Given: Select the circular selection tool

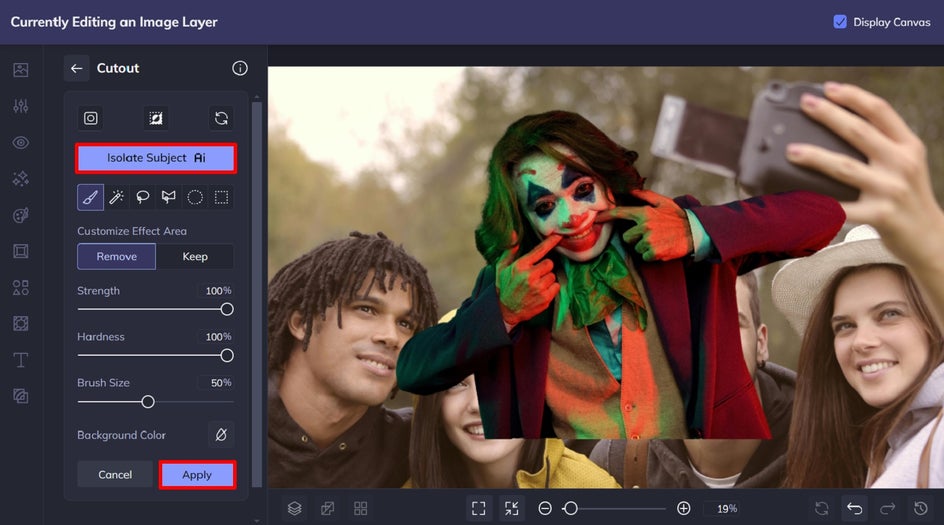Looking at the screenshot, I should [x=195, y=197].
